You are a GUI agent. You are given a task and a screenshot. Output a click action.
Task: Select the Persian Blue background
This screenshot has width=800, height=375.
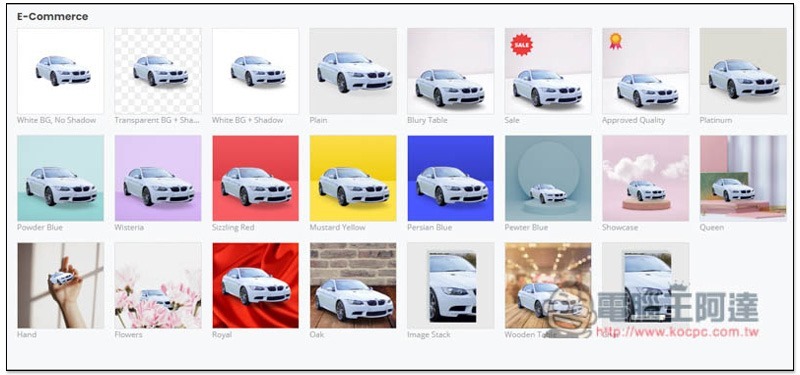pos(451,178)
